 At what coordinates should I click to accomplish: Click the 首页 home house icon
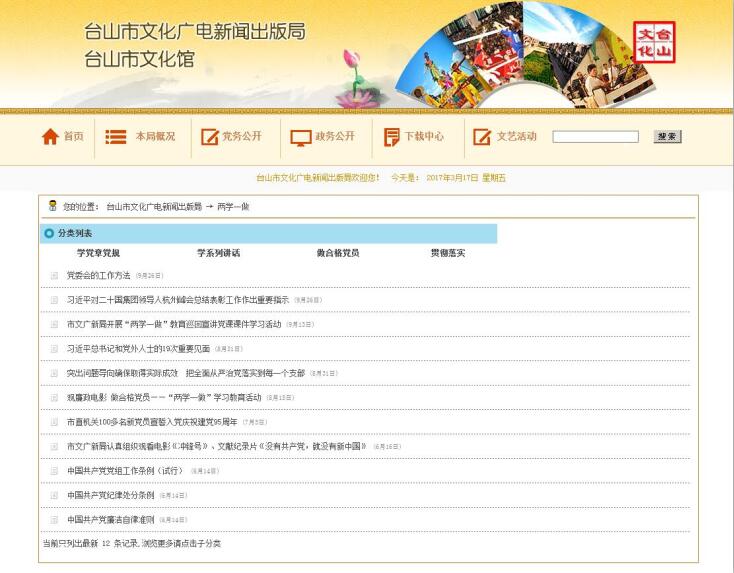(x=50, y=137)
